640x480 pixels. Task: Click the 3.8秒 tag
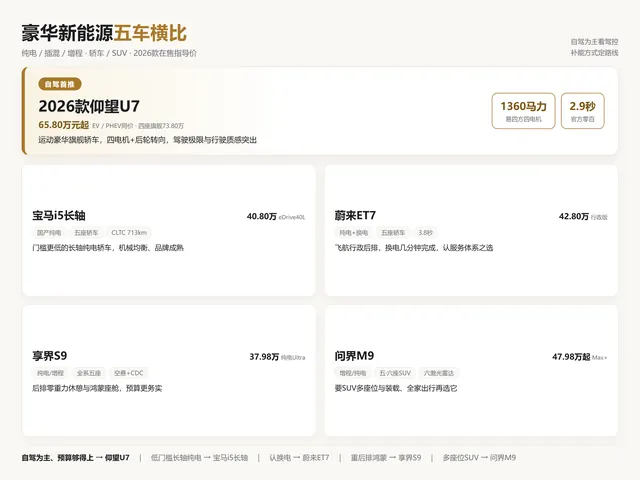[x=425, y=233]
